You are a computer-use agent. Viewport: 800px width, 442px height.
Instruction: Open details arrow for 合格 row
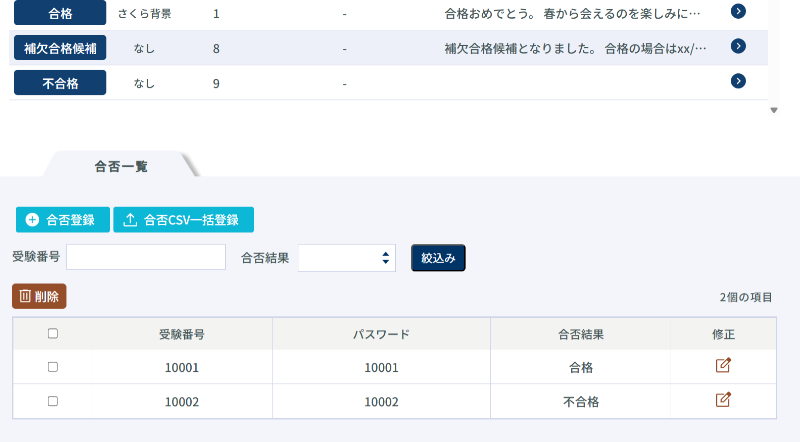point(738,11)
